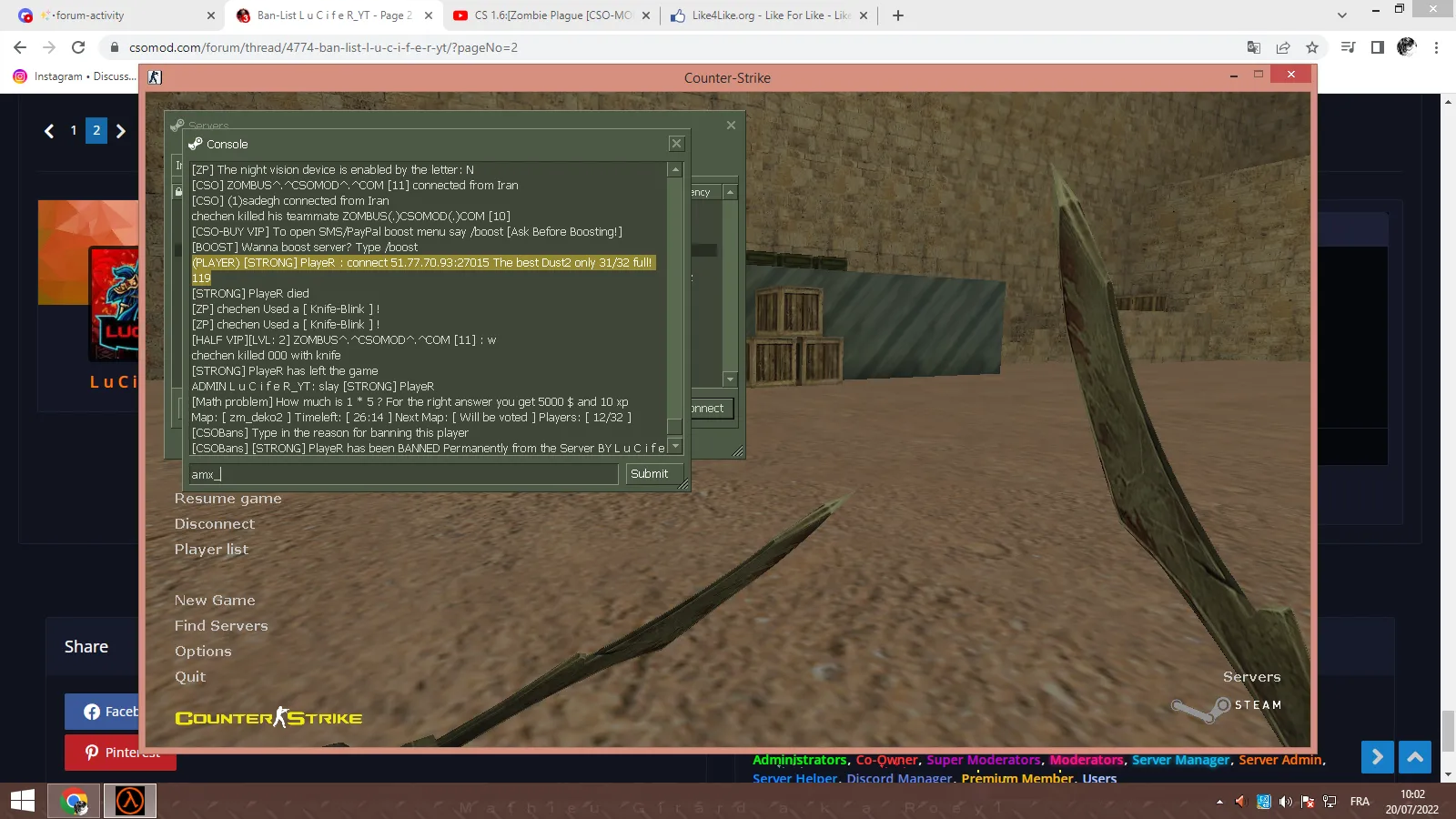Image resolution: width=1456 pixels, height=819 pixels.
Task: Click the orange muted speaker tray icon
Action: coord(1239,802)
